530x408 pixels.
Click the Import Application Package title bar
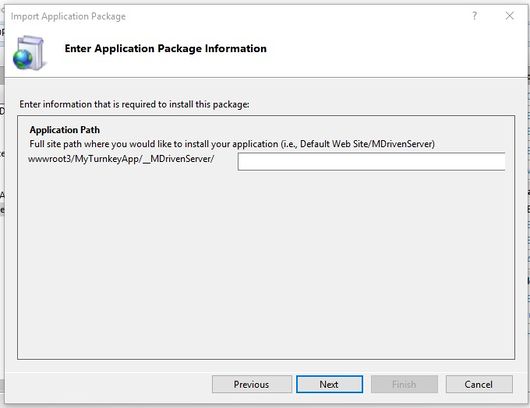coord(237,16)
